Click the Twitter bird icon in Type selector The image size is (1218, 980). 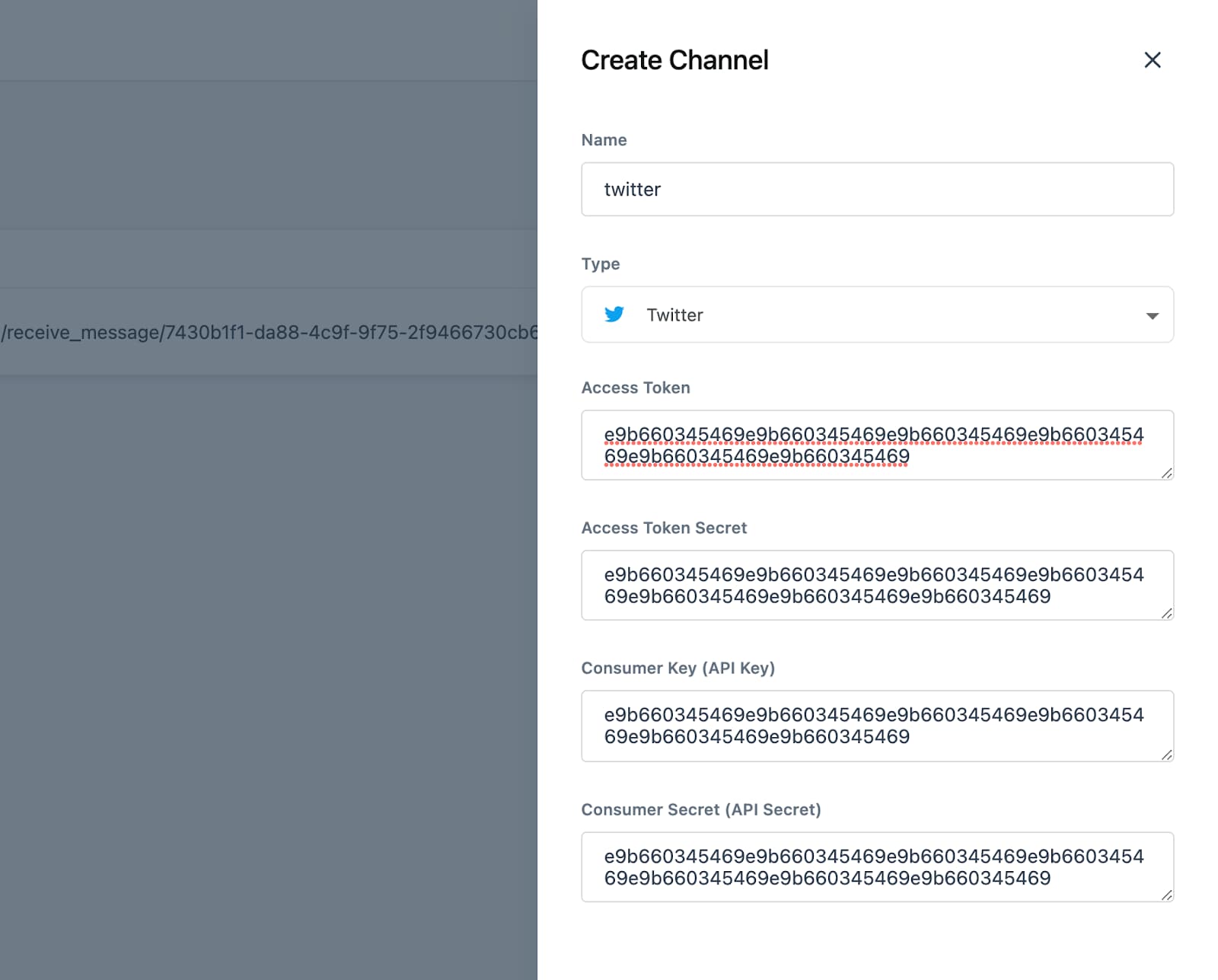(x=614, y=314)
